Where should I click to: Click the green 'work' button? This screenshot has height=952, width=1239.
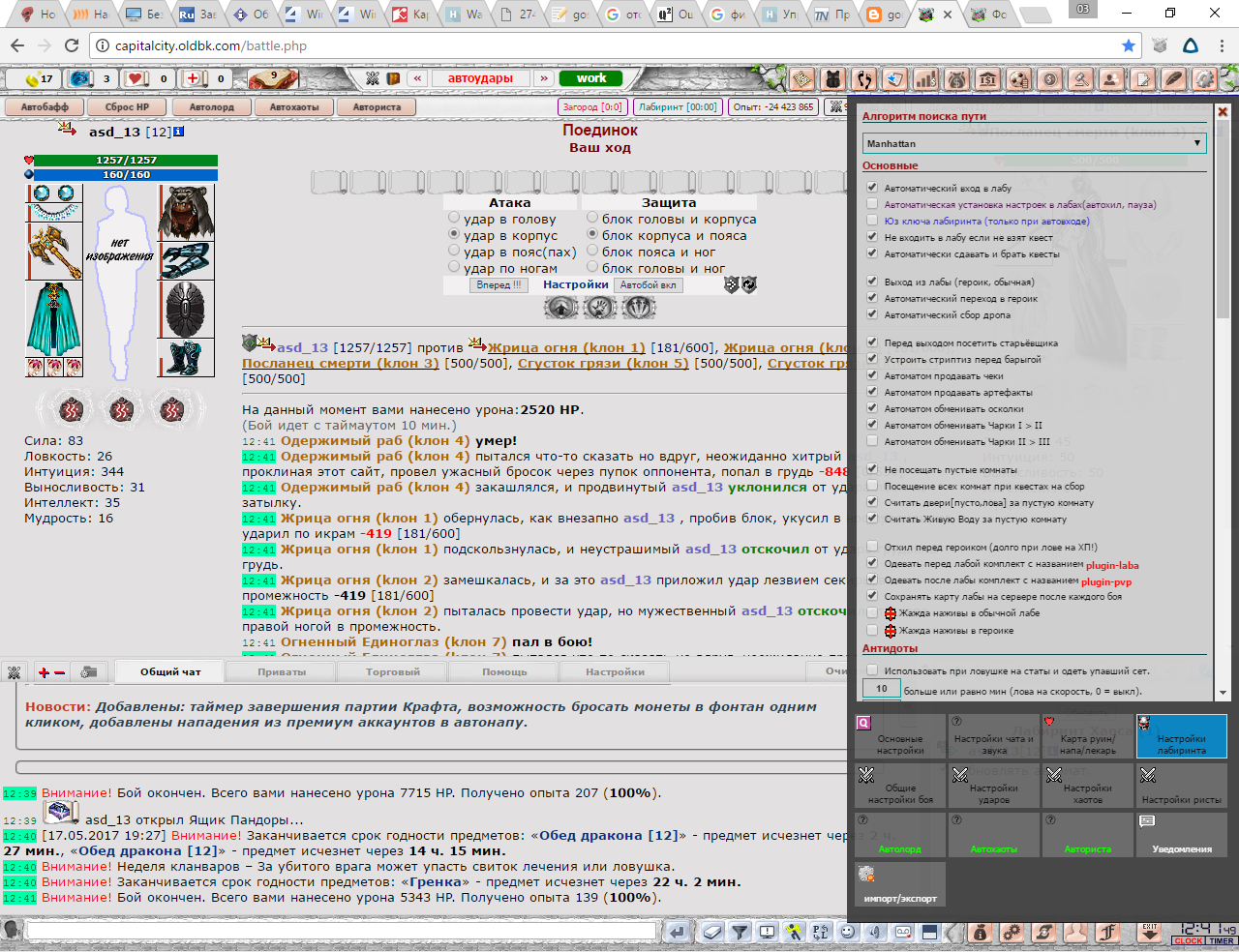tap(590, 78)
